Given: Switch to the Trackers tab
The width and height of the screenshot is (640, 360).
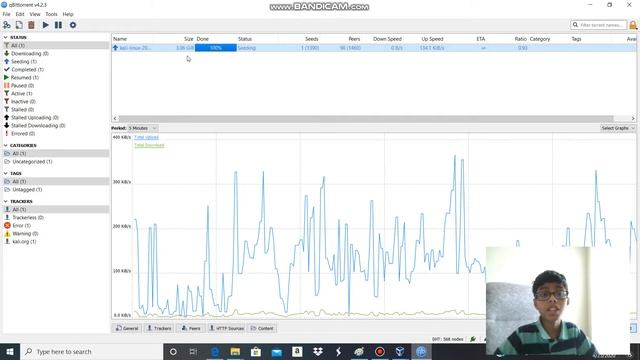Looking at the screenshot, I should pyautogui.click(x=159, y=328).
